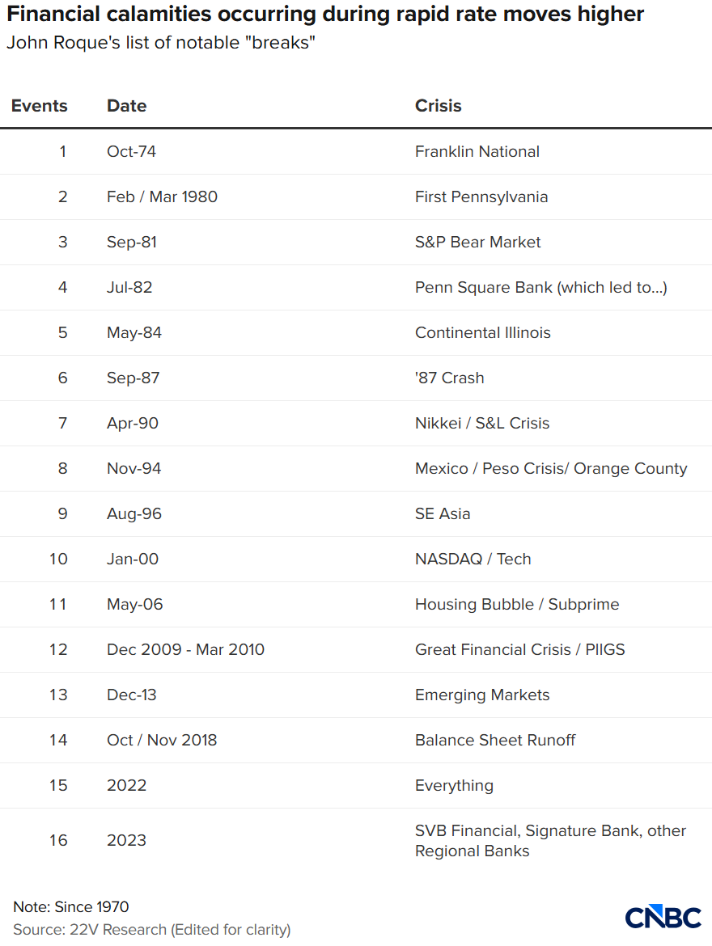
Task: Select the S&P Bear Market entry
Action: point(478,242)
